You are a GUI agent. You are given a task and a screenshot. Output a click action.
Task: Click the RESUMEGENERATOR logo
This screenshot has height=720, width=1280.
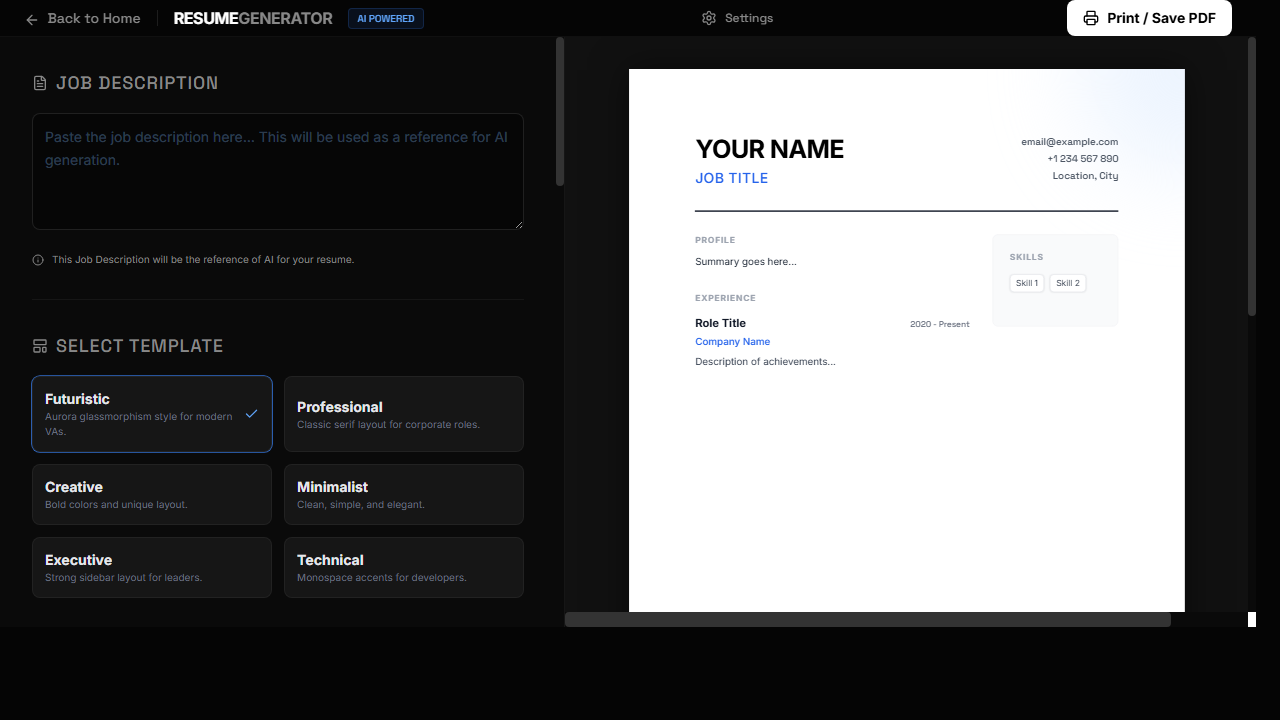click(x=252, y=18)
